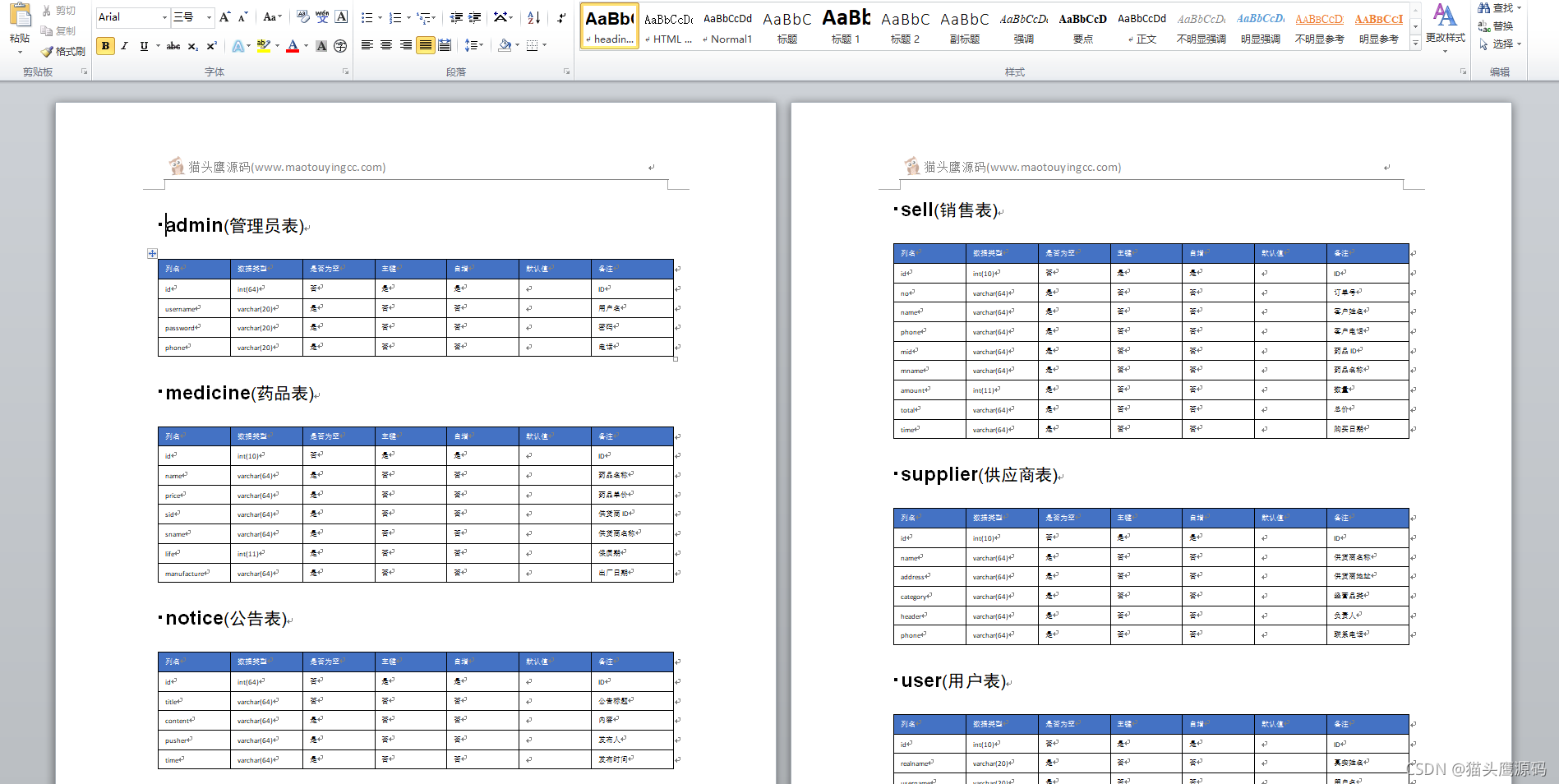The width and height of the screenshot is (1559, 784).
Task: Click the table move handle above admin table
Action: point(152,253)
